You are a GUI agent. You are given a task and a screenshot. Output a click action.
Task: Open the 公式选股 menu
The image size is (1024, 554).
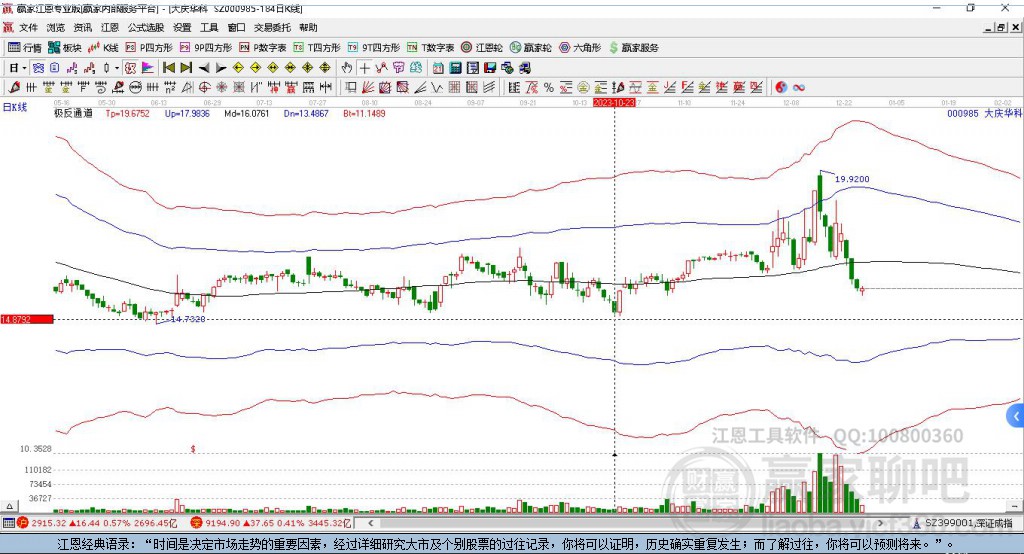pos(146,27)
